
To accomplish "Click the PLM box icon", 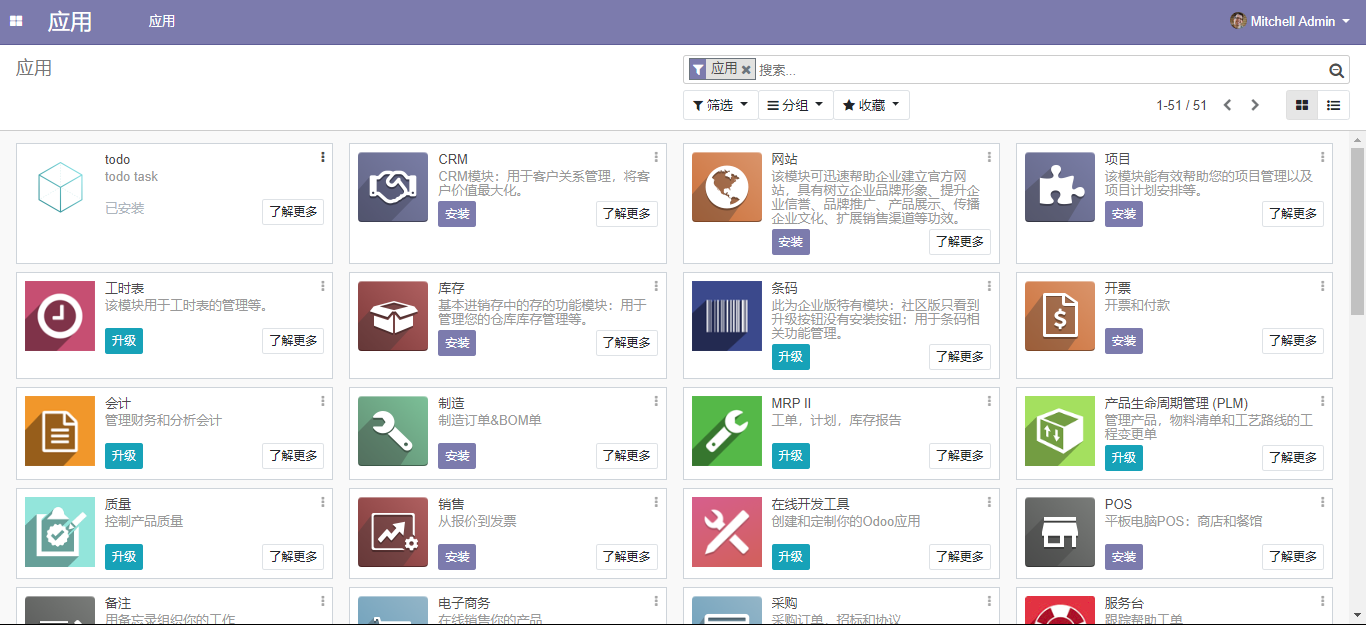I will tap(1060, 431).
